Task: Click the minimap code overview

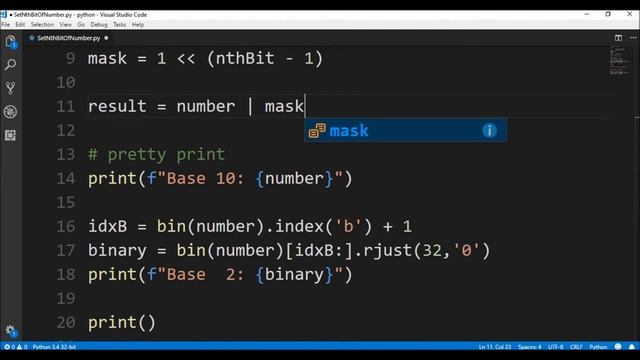Action: 619,61
